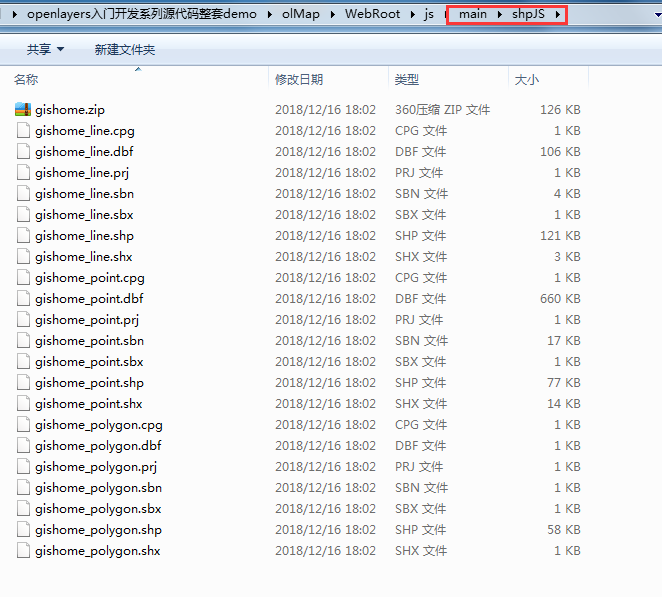Sort files by 类型 column header

tap(407, 79)
